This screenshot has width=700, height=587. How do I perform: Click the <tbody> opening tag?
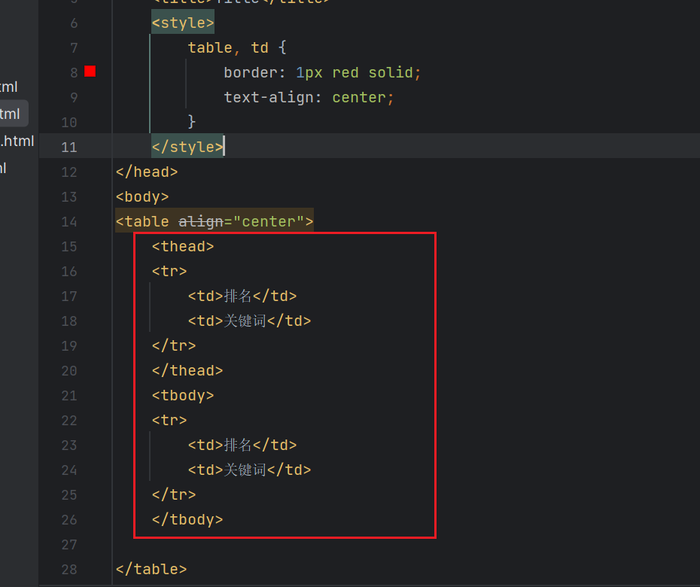point(183,395)
